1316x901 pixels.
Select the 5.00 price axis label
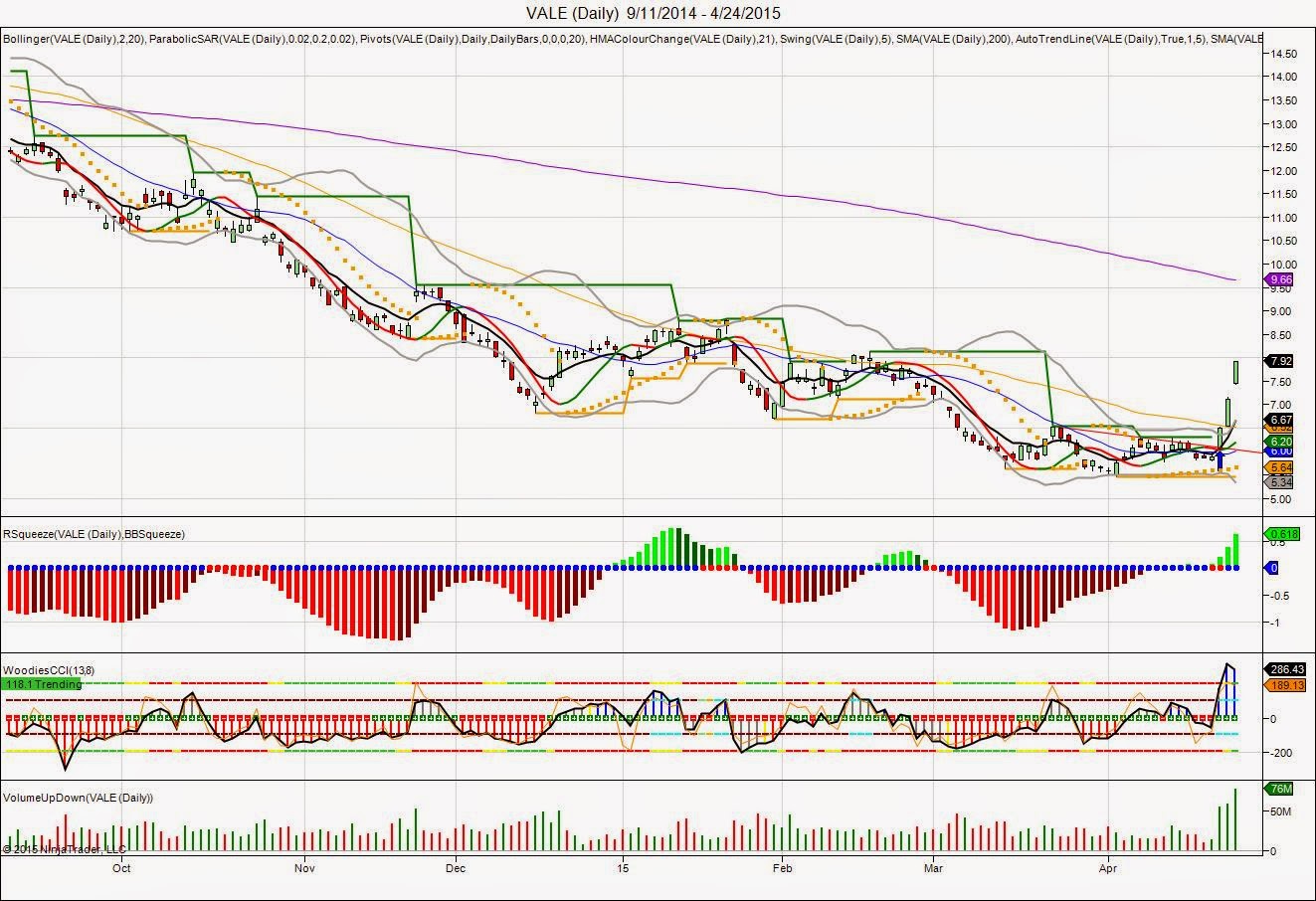tap(1282, 499)
